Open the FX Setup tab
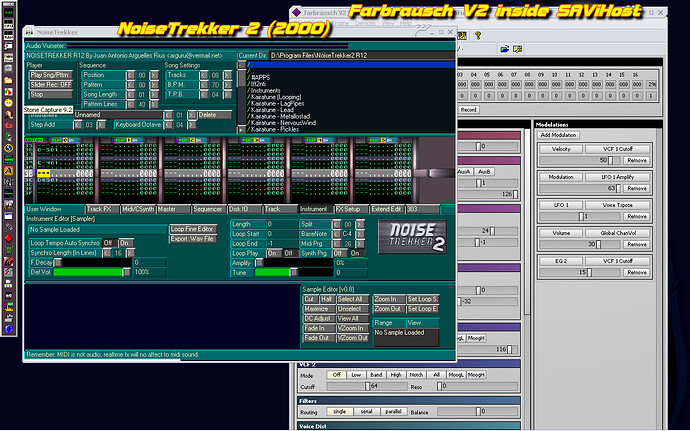This screenshot has width=690, height=431. click(351, 209)
